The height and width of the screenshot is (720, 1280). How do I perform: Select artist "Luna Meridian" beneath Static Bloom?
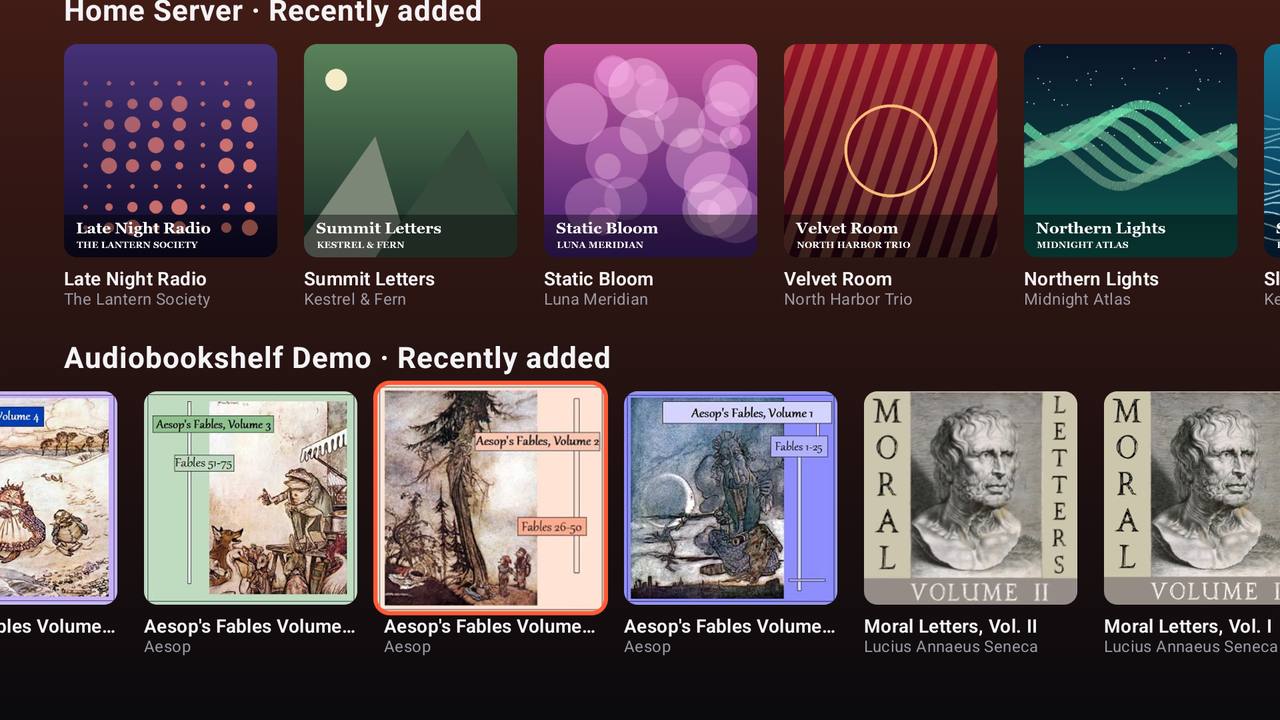click(x=596, y=299)
